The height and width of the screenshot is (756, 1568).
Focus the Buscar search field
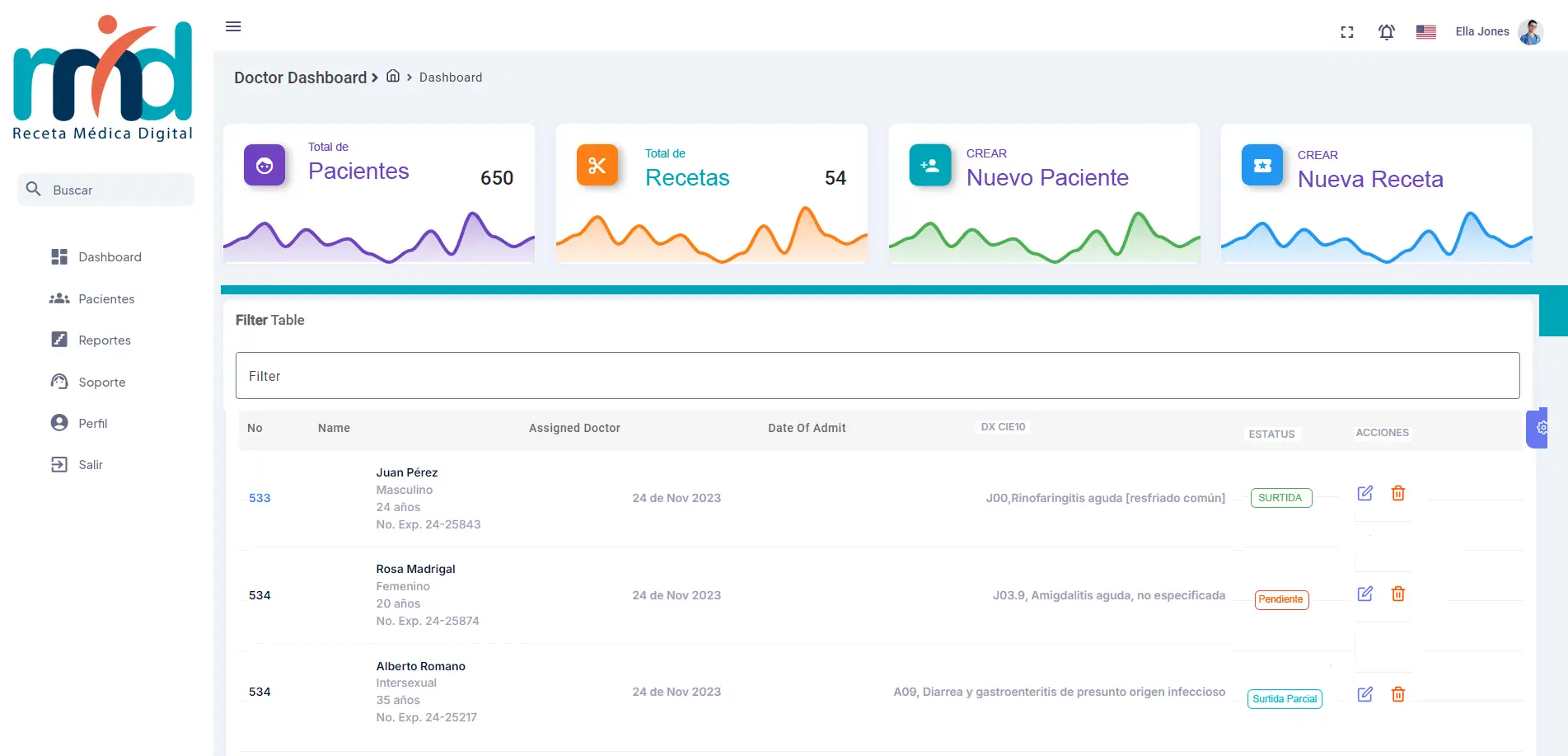coord(115,190)
